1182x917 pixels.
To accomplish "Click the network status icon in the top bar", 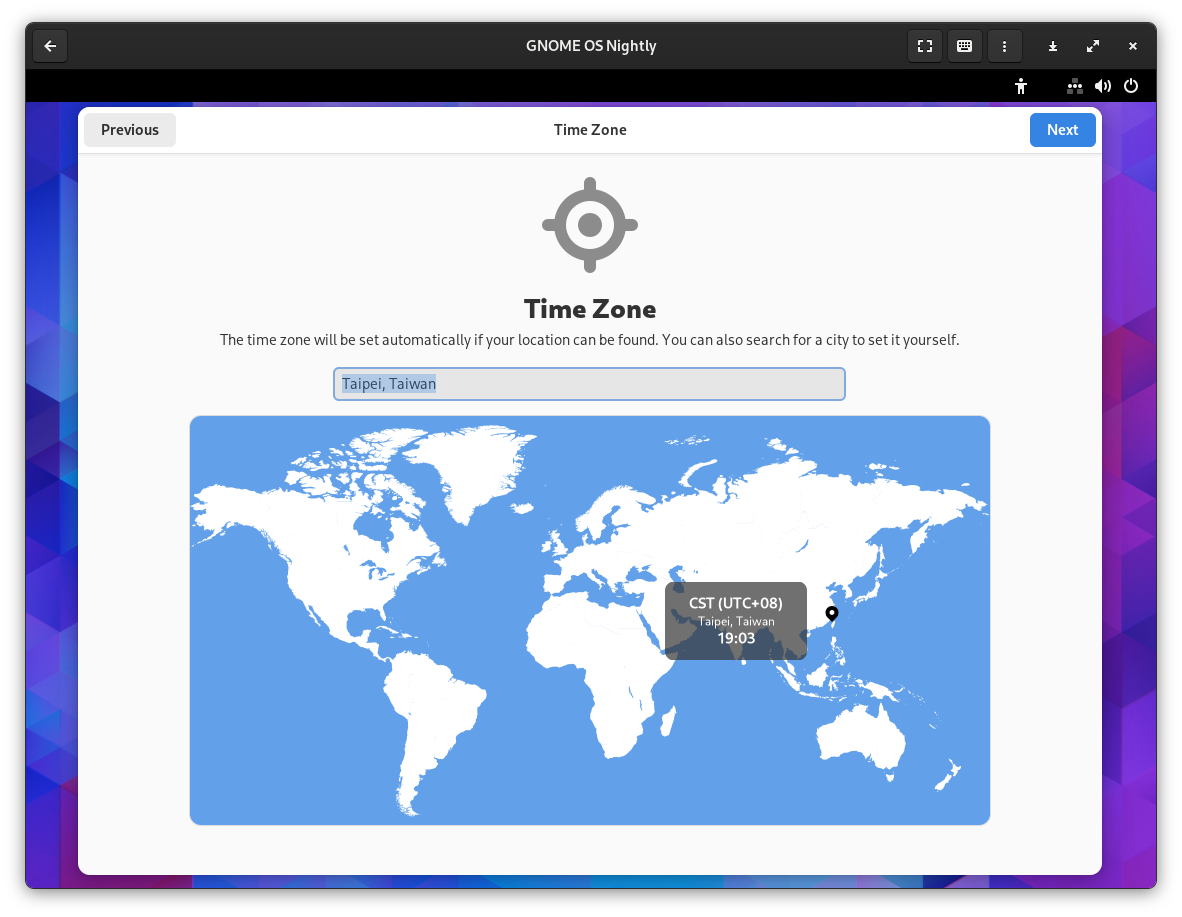I will click(x=1075, y=86).
